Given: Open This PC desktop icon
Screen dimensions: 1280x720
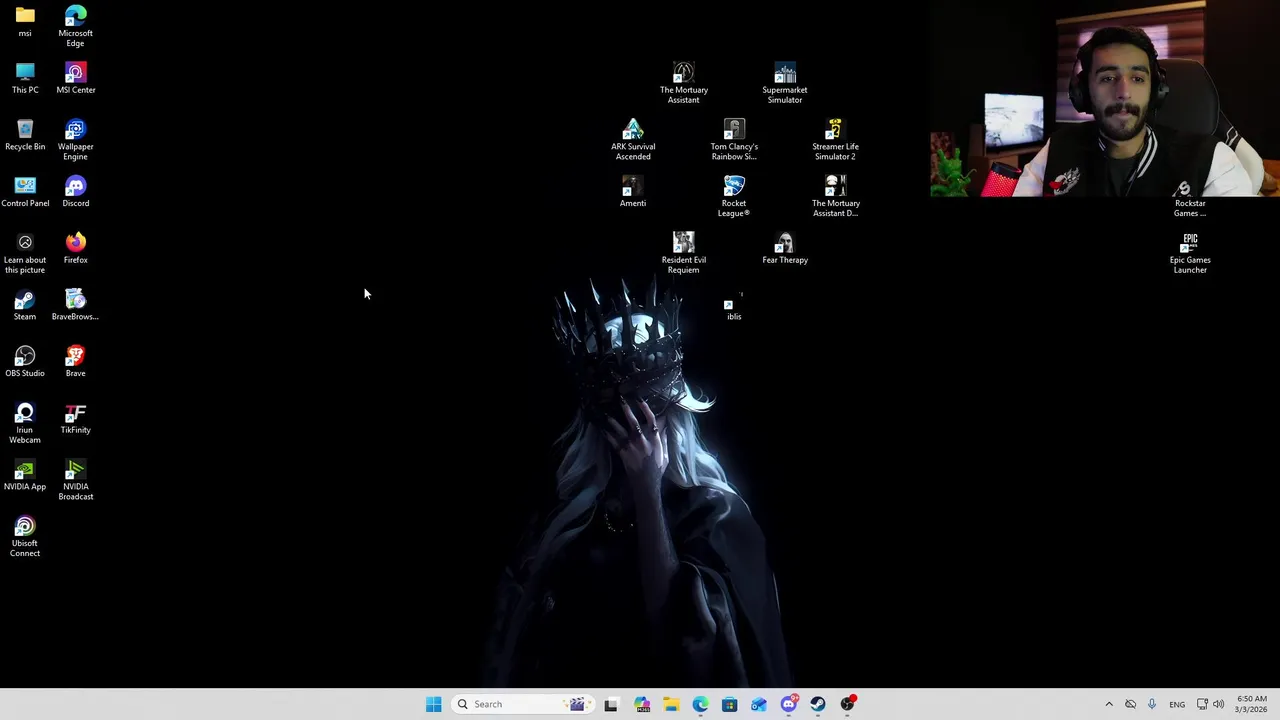Looking at the screenshot, I should click(x=25, y=78).
